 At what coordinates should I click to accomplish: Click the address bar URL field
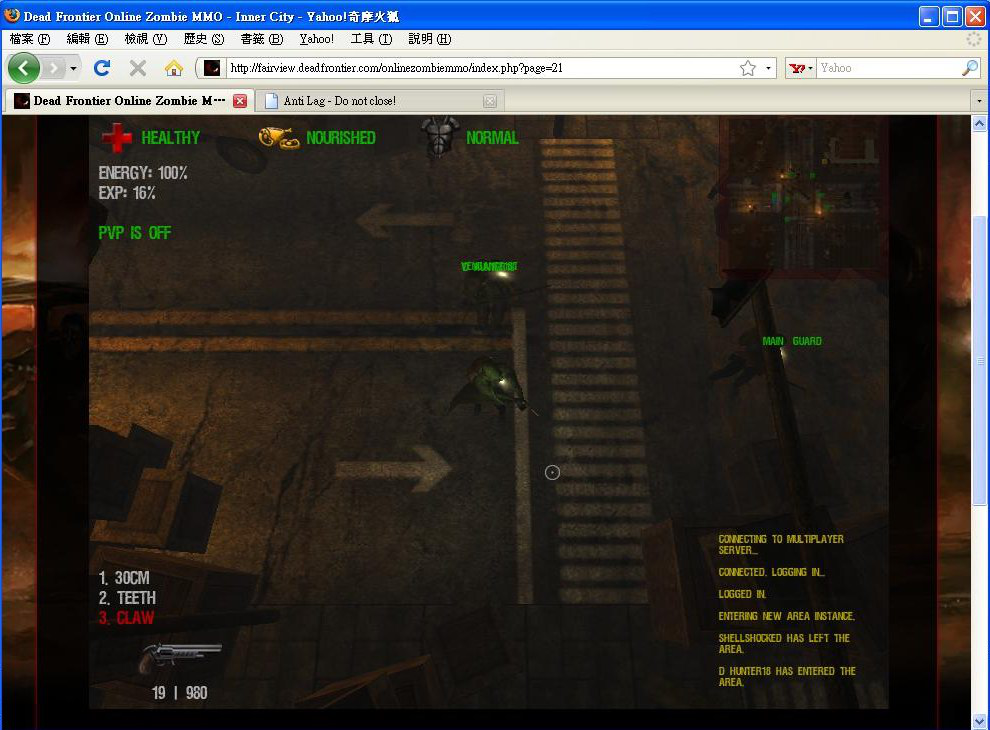[x=480, y=68]
